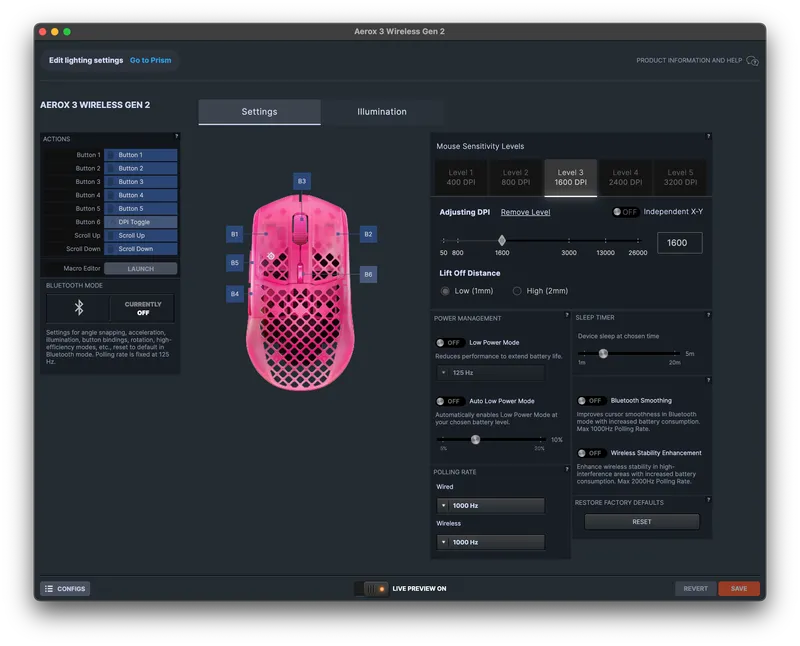
Task: Open Scroll Up action assignment
Action: pyautogui.click(x=141, y=235)
